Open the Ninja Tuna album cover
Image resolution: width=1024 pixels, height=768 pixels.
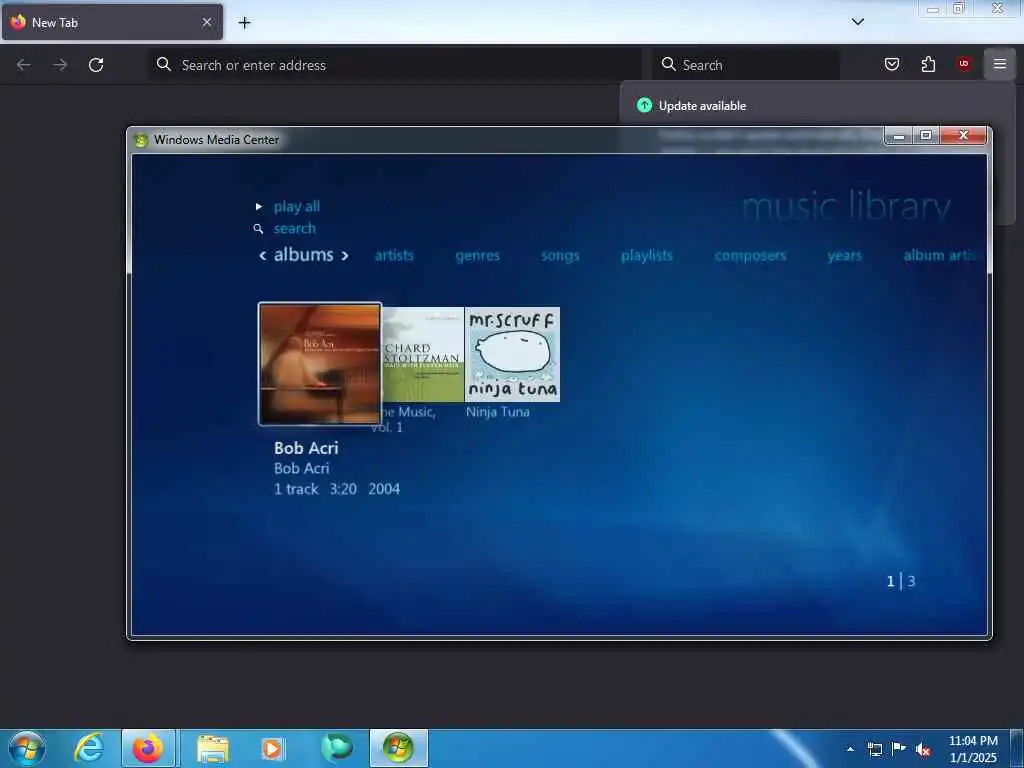[x=512, y=355]
